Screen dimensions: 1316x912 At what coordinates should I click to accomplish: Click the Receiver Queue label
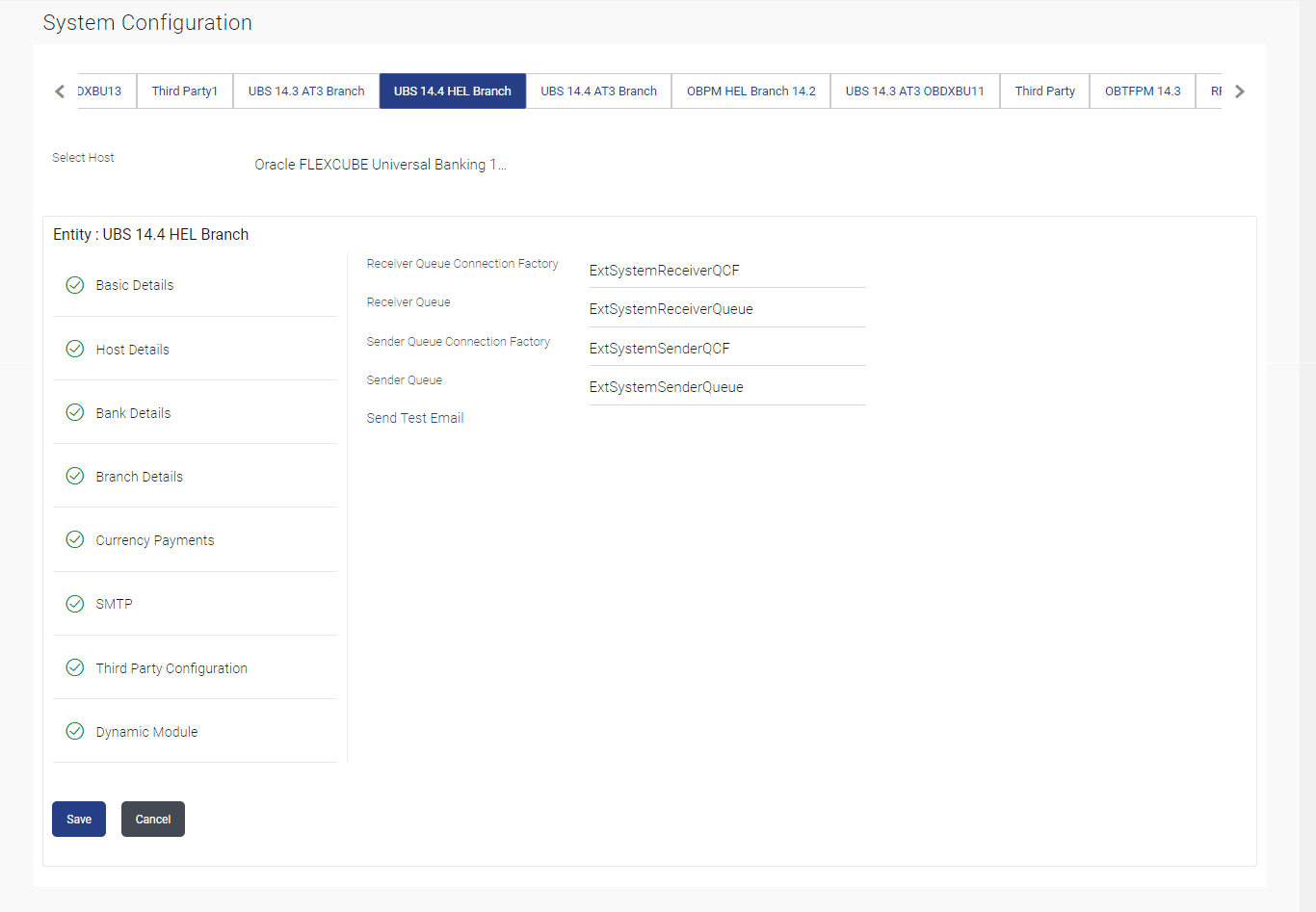point(408,301)
